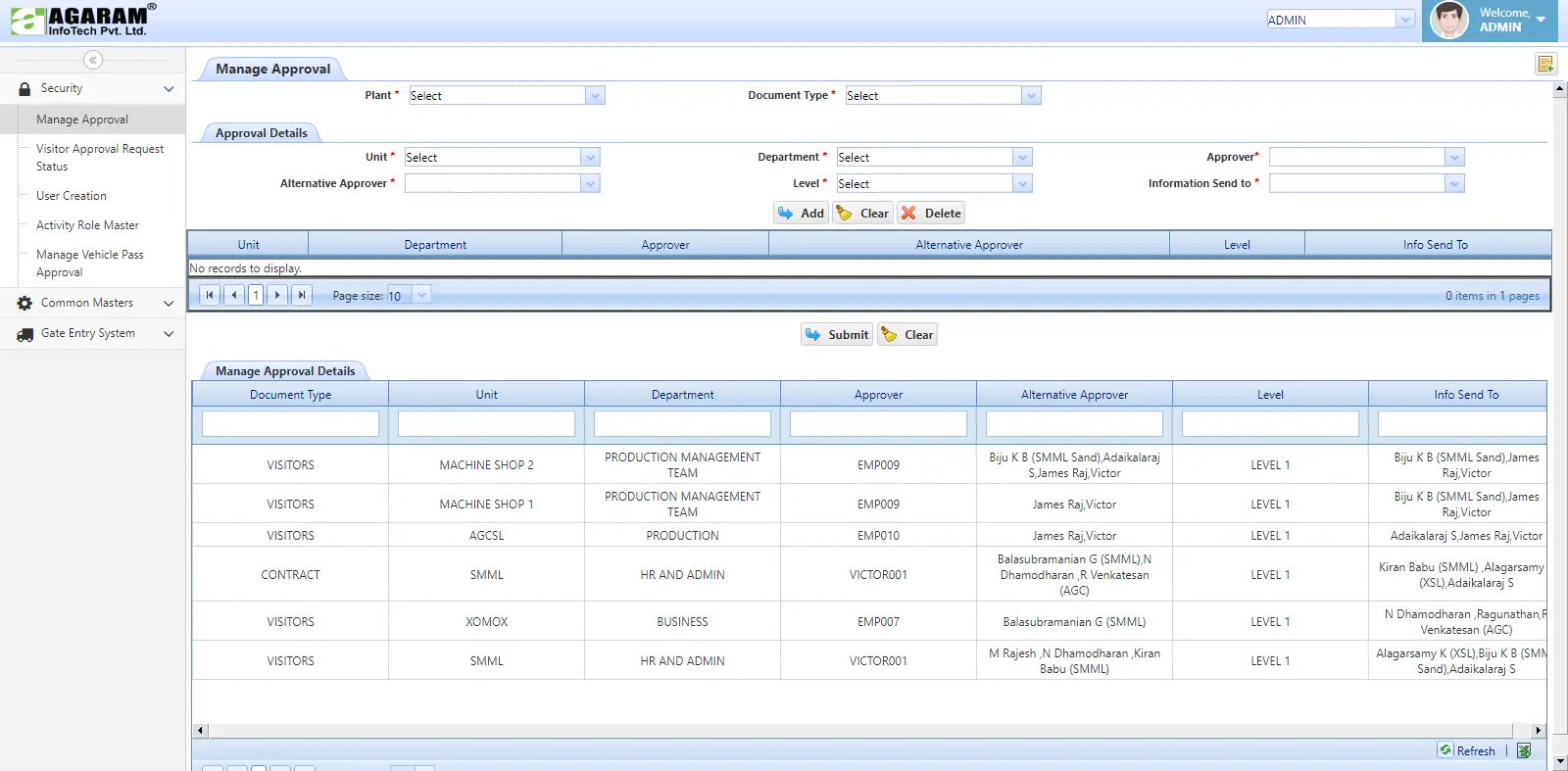Select the Approval Details tab
This screenshot has height=771, width=1568.
pyautogui.click(x=261, y=133)
